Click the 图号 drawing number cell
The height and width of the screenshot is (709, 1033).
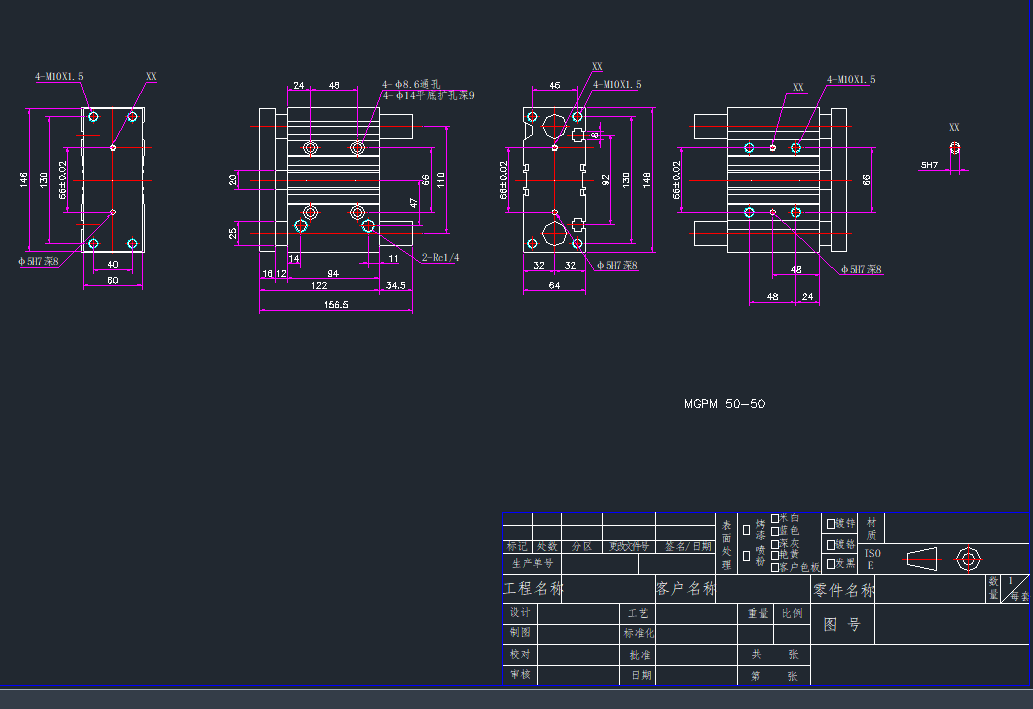point(841,625)
